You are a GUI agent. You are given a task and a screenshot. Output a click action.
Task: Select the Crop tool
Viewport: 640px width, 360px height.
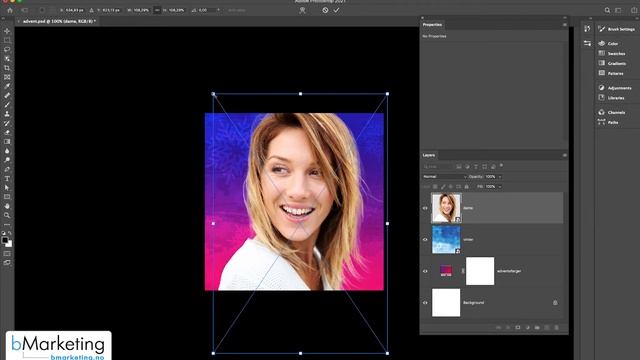click(7, 68)
